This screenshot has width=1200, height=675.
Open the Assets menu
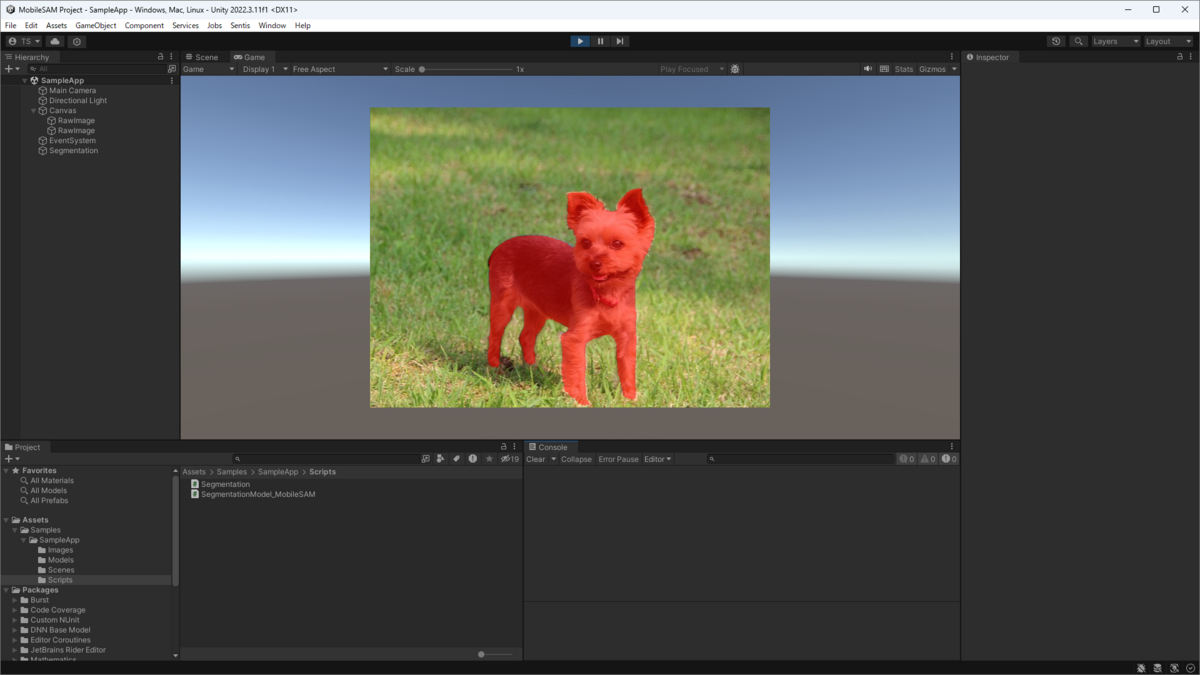point(56,25)
